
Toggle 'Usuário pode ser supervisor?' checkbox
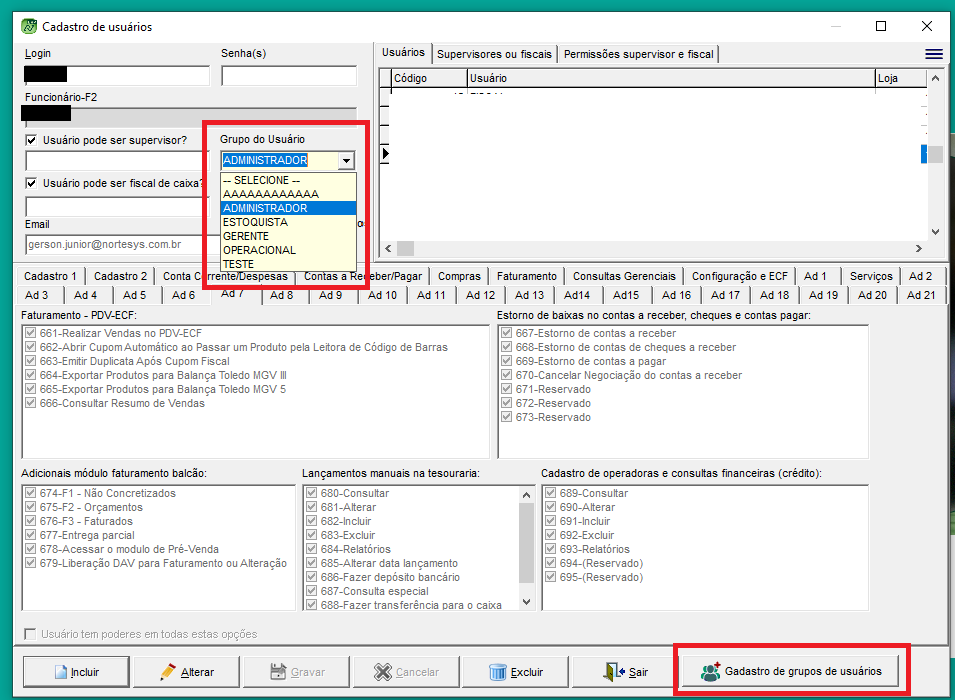pyautogui.click(x=32, y=140)
